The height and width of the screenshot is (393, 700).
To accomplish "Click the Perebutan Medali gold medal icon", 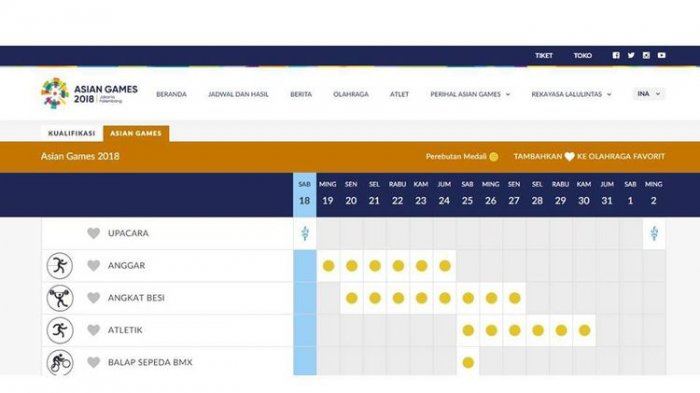I will 494,157.
